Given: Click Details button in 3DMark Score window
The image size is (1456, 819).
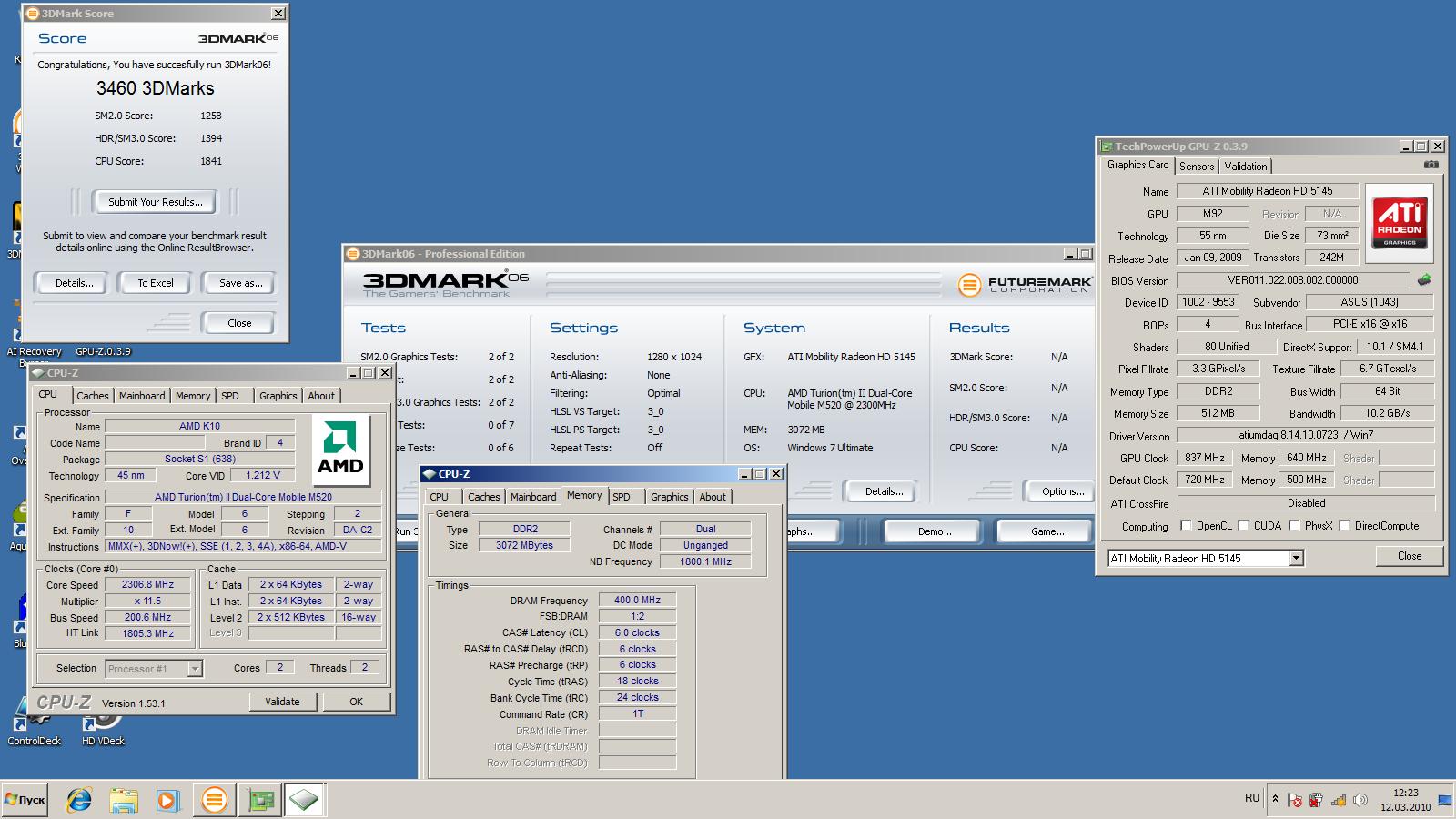Looking at the screenshot, I should click(x=74, y=283).
